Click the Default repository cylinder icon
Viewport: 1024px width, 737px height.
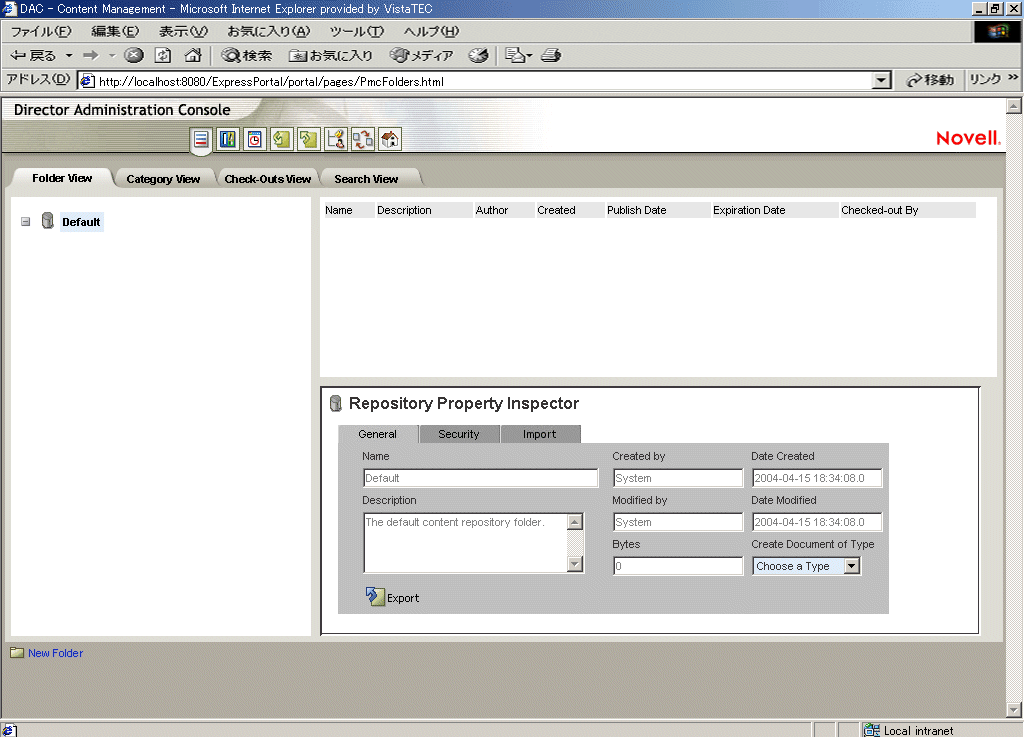coord(48,221)
